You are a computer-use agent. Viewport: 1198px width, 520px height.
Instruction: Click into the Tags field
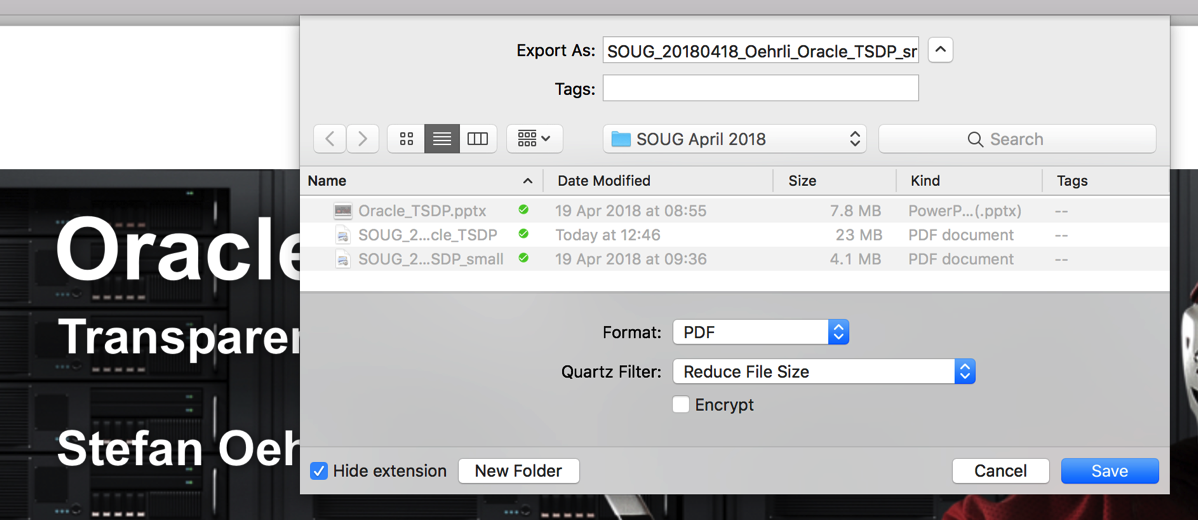[x=760, y=89]
